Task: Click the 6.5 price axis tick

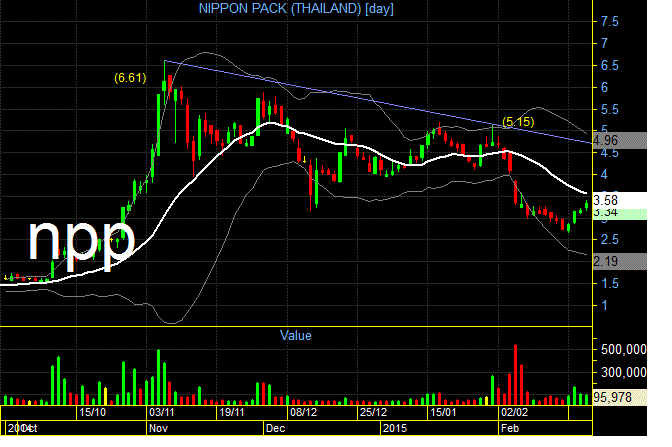Action: [609, 66]
